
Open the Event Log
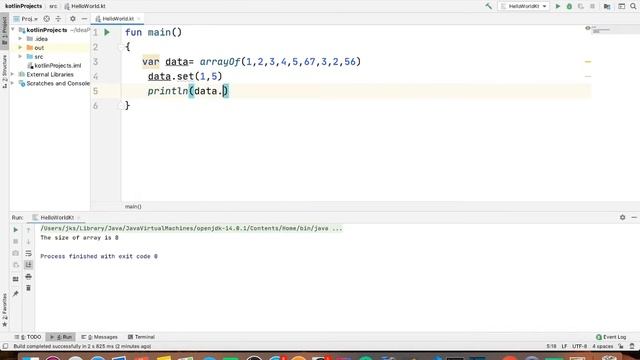pos(611,337)
